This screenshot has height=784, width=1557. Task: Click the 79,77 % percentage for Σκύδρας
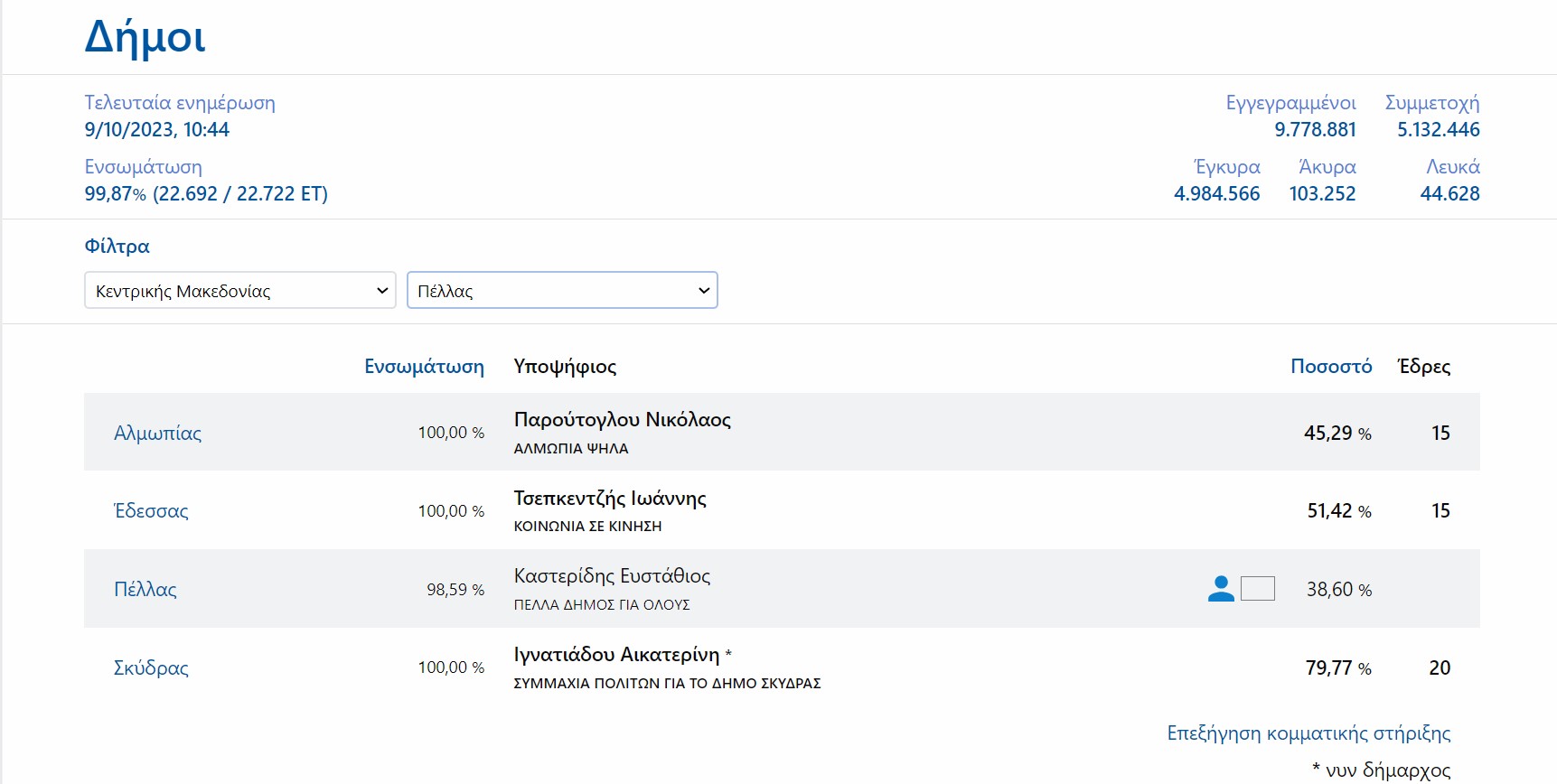[x=1337, y=668]
